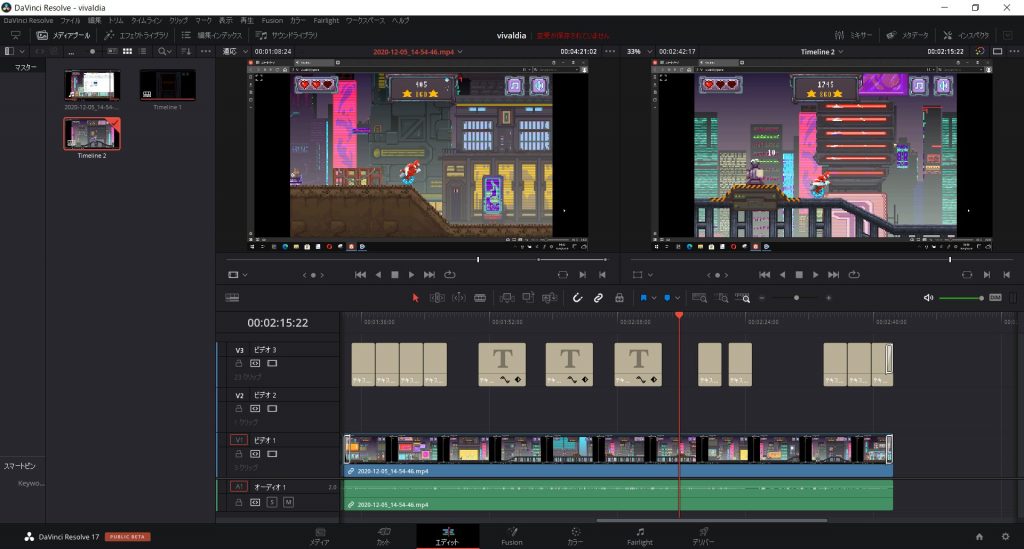
Task: Click the detail zoom icon
Action: pyautogui.click(x=721, y=298)
